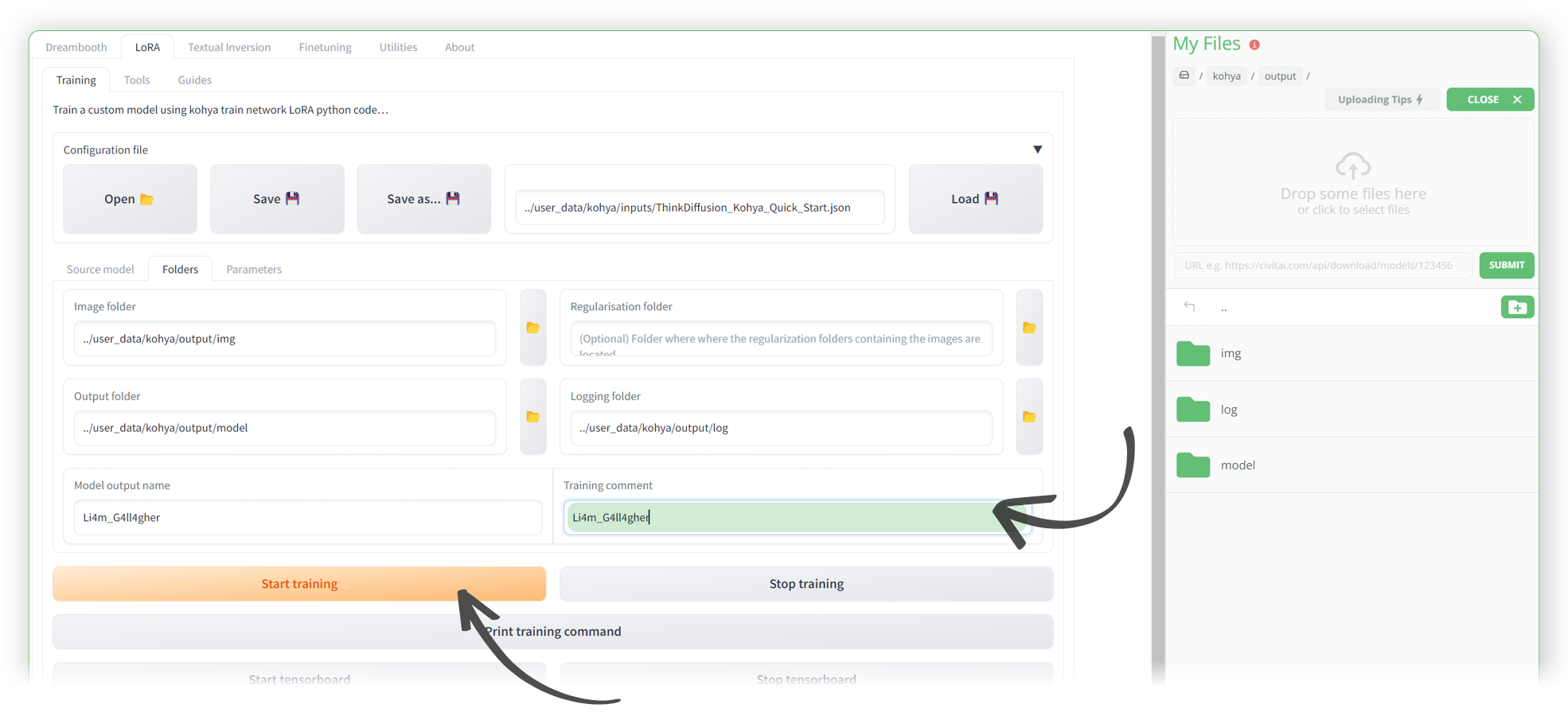
Task: Click the vertical scrollbar beside My Files
Action: click(x=1158, y=358)
